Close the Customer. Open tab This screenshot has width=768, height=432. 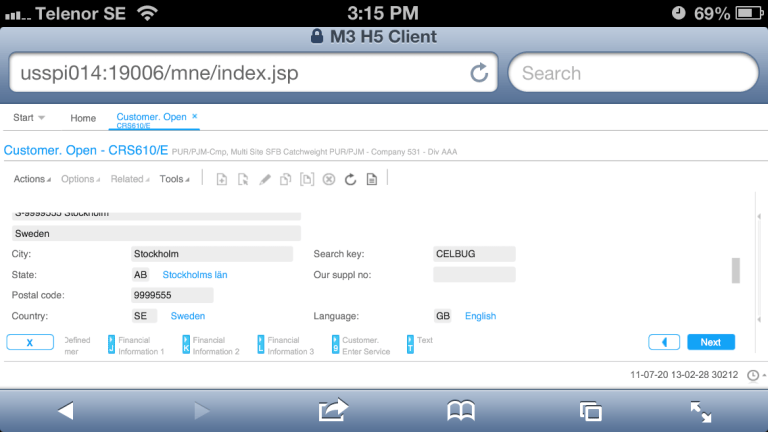(194, 116)
